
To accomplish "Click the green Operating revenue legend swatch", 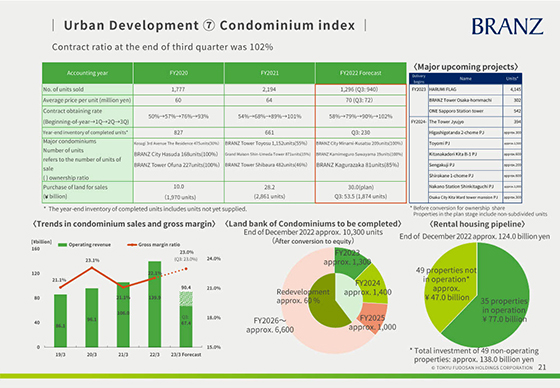I will tap(62, 245).
